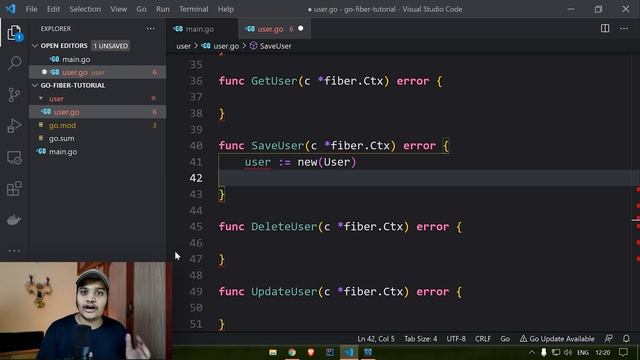Open notifications bell in status bar
Screen dimensions: 640x360
pos(626,339)
